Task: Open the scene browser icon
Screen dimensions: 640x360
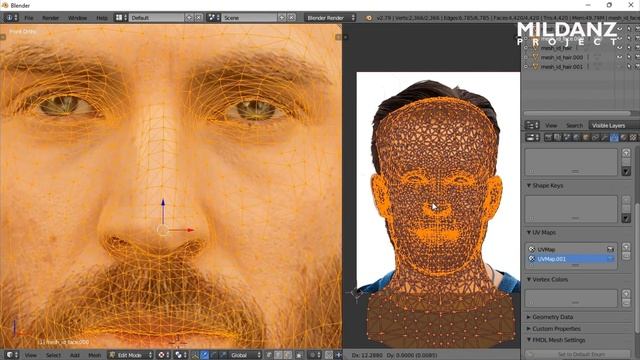Action: click(214, 18)
